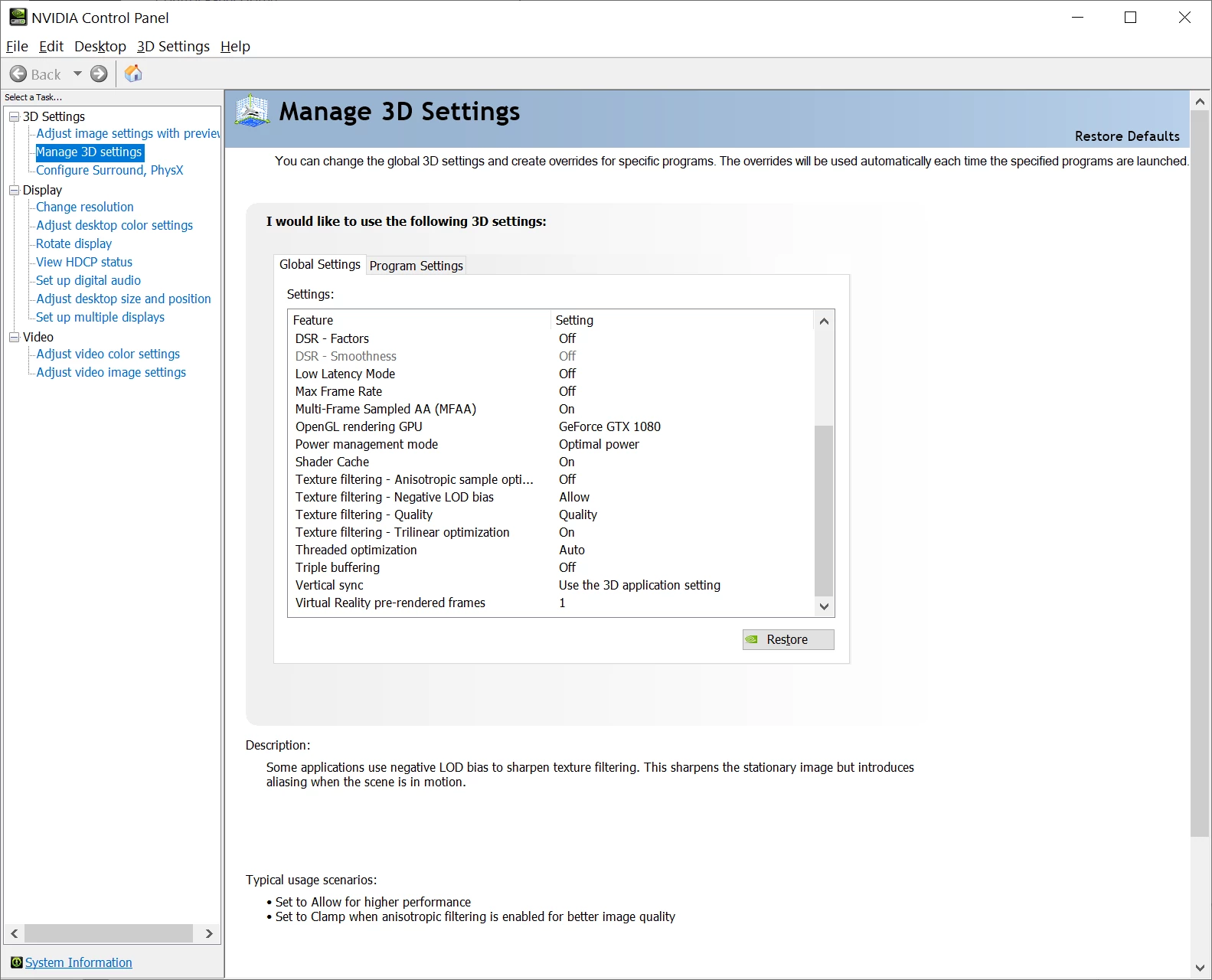
Task: Click the Optimal power setting value
Action: pos(599,444)
